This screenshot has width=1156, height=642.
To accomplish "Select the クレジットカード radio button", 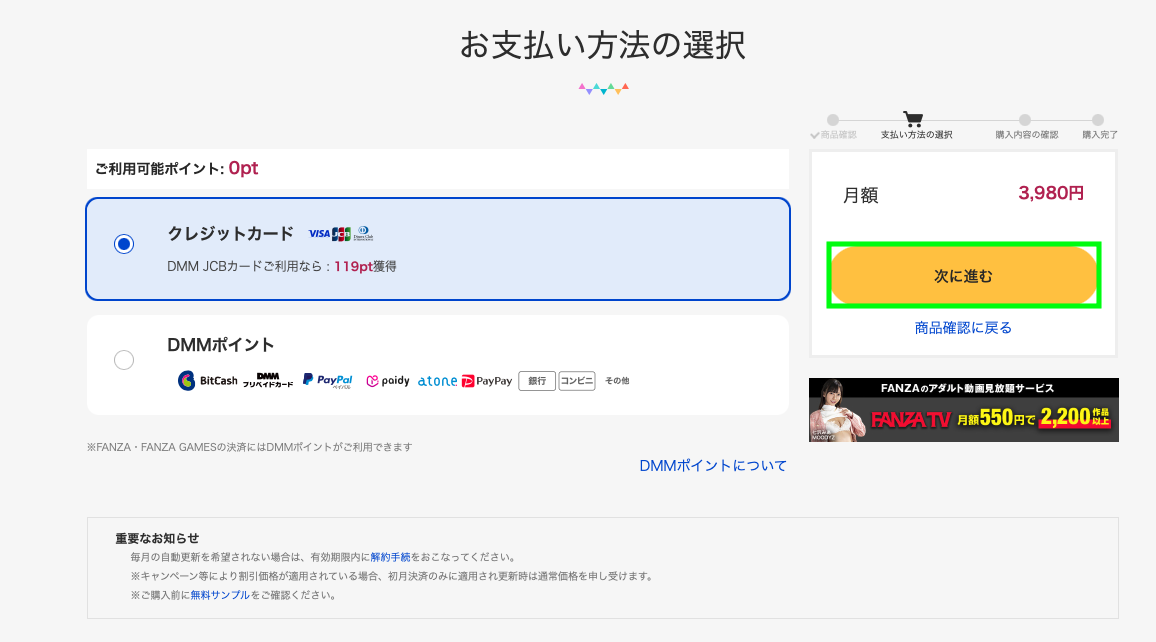I will 124,244.
